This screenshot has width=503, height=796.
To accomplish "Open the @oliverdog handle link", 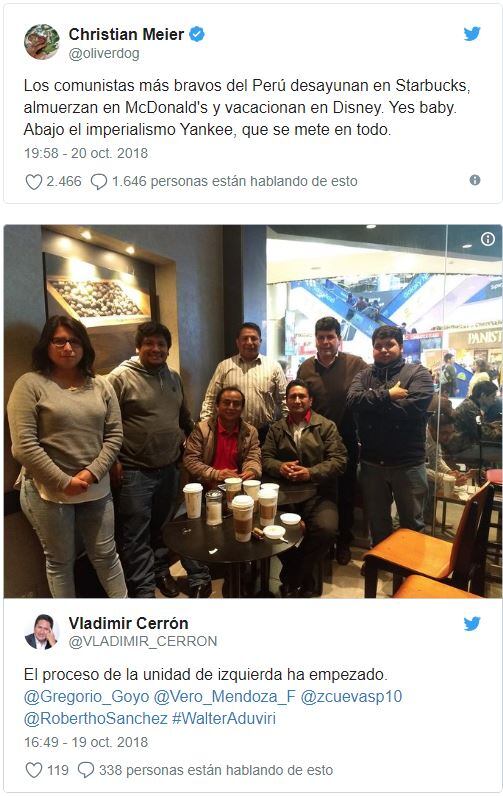I will (x=104, y=53).
